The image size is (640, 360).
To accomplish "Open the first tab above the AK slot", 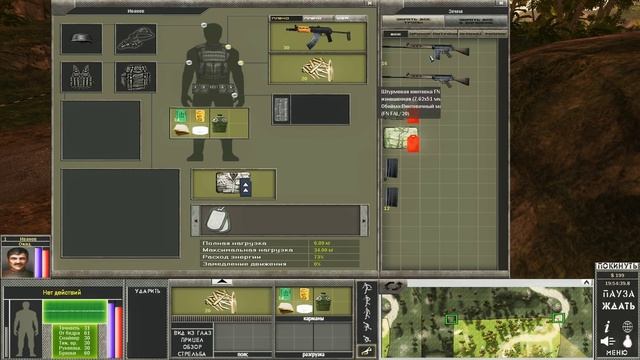I will (286, 18).
